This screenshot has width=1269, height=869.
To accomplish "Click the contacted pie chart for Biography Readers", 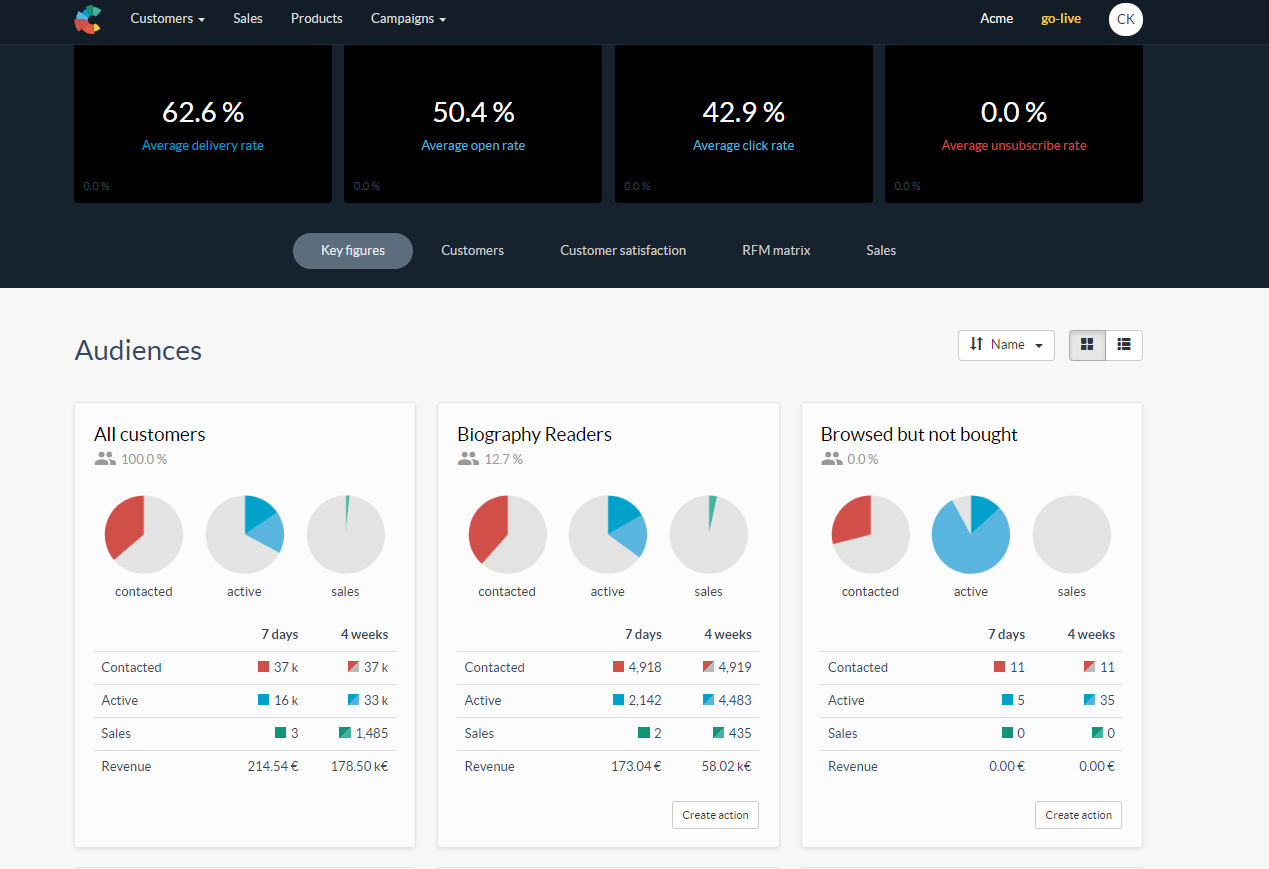I will coord(507,533).
